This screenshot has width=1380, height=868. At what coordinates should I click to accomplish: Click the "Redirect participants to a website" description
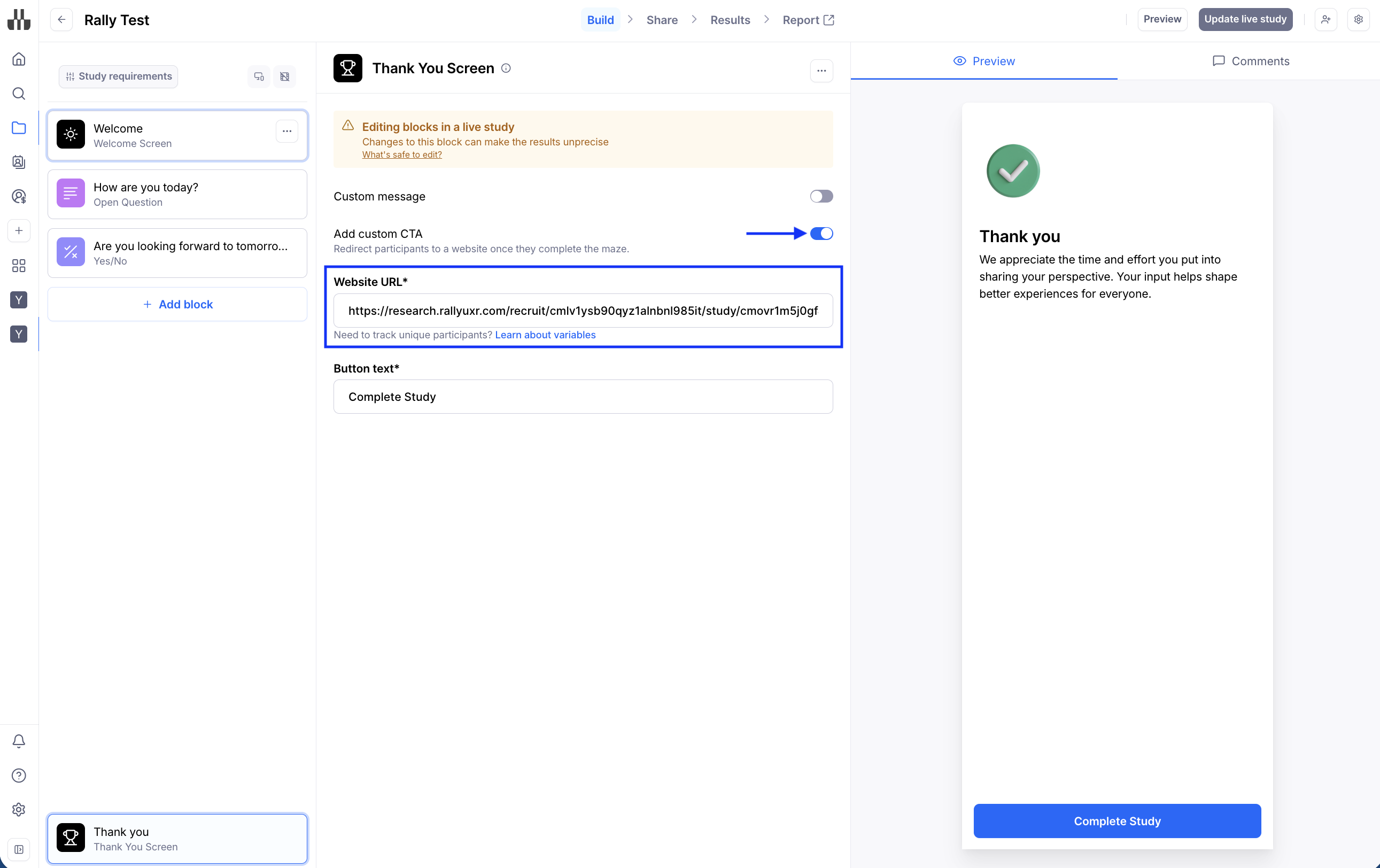click(x=482, y=249)
